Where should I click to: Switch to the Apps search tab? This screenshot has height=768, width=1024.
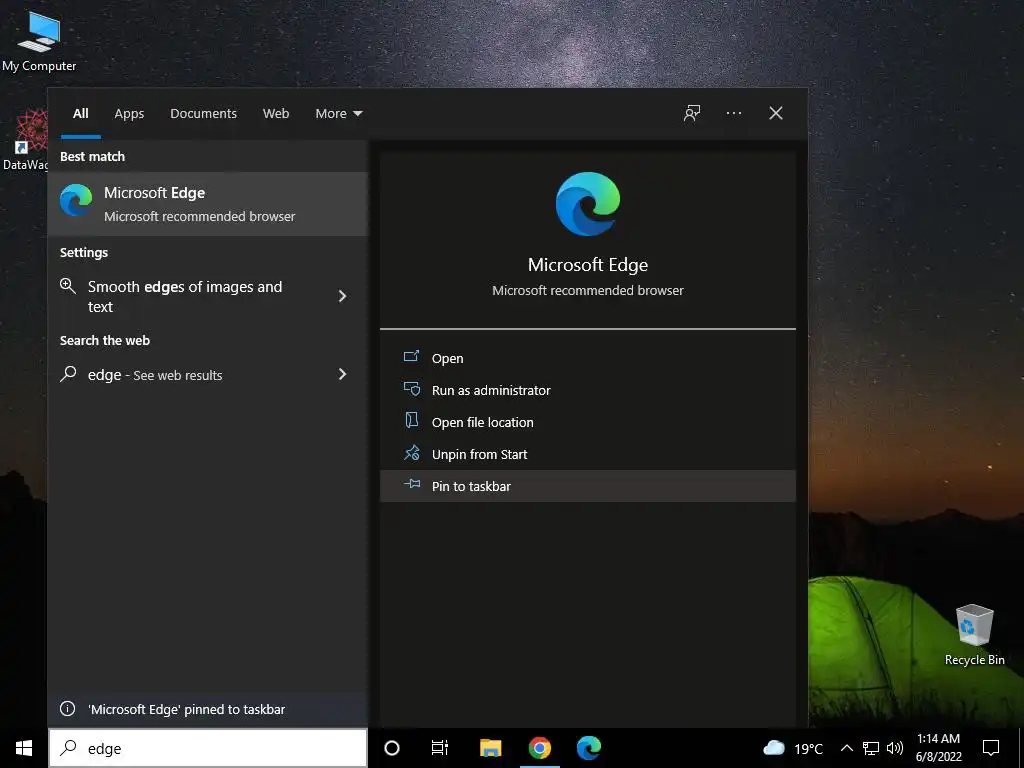[129, 114]
